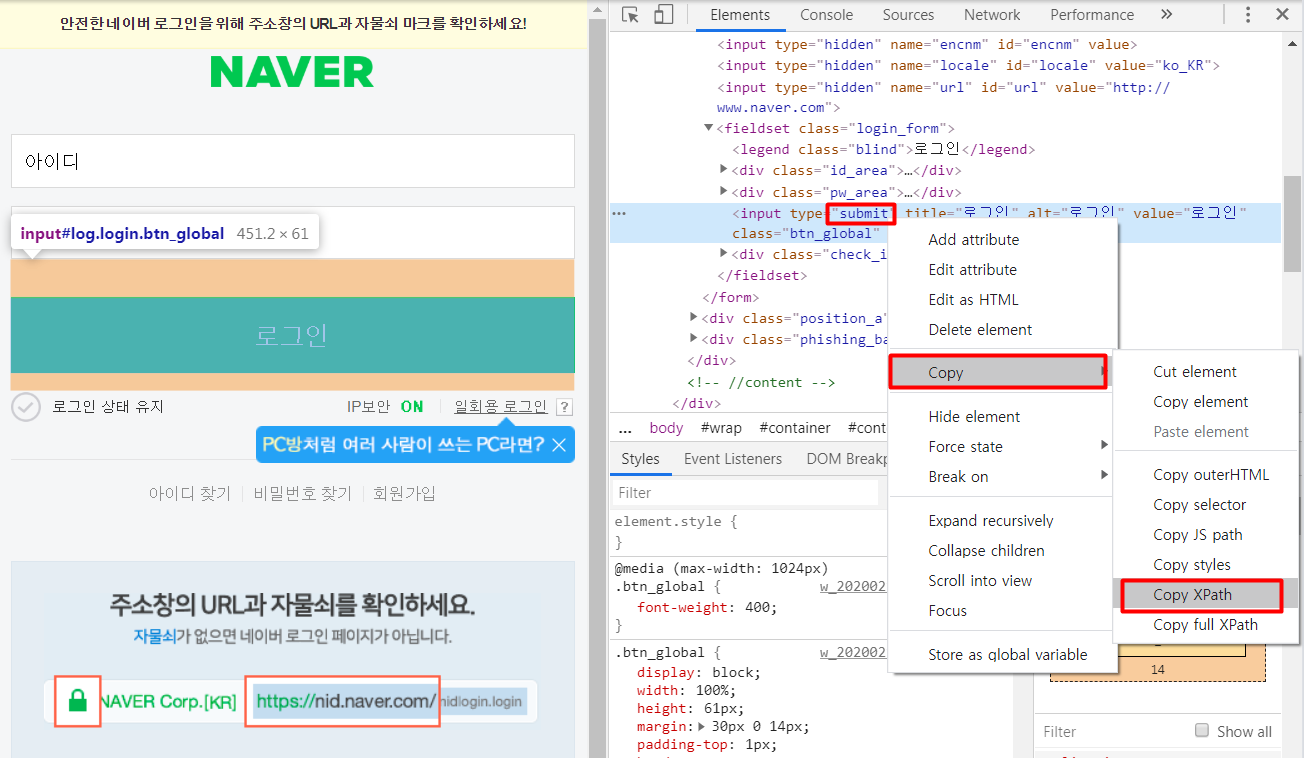The height and width of the screenshot is (758, 1304).
Task: Toggle IP보안 ON switch
Action: (412, 407)
